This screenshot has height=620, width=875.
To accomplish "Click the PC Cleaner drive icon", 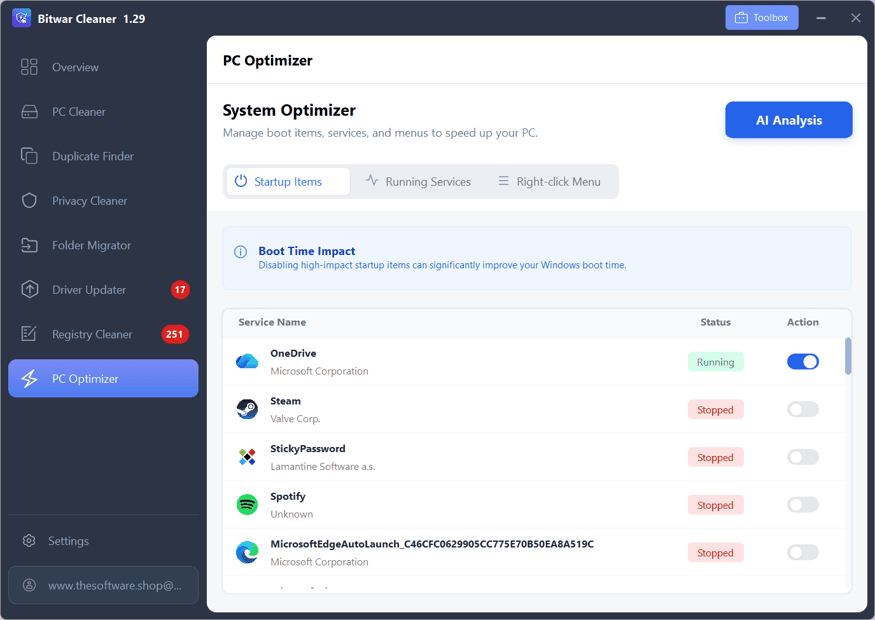I will point(30,112).
